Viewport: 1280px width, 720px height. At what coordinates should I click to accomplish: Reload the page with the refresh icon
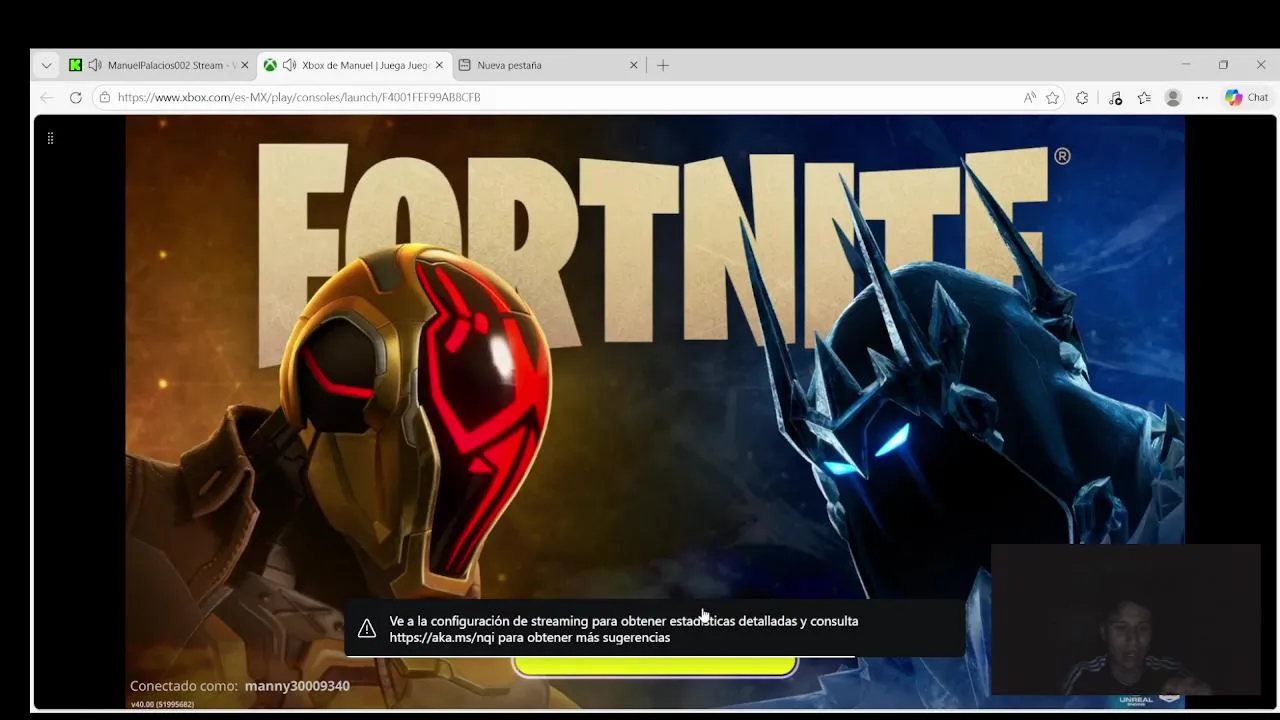pos(75,97)
